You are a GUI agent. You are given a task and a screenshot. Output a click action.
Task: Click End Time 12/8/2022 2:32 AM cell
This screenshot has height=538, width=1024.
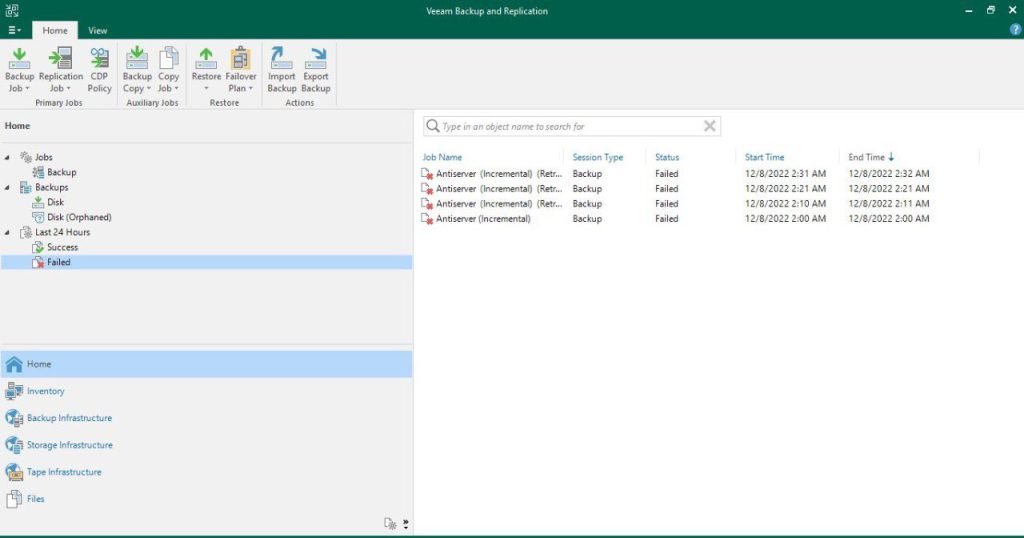coord(889,174)
